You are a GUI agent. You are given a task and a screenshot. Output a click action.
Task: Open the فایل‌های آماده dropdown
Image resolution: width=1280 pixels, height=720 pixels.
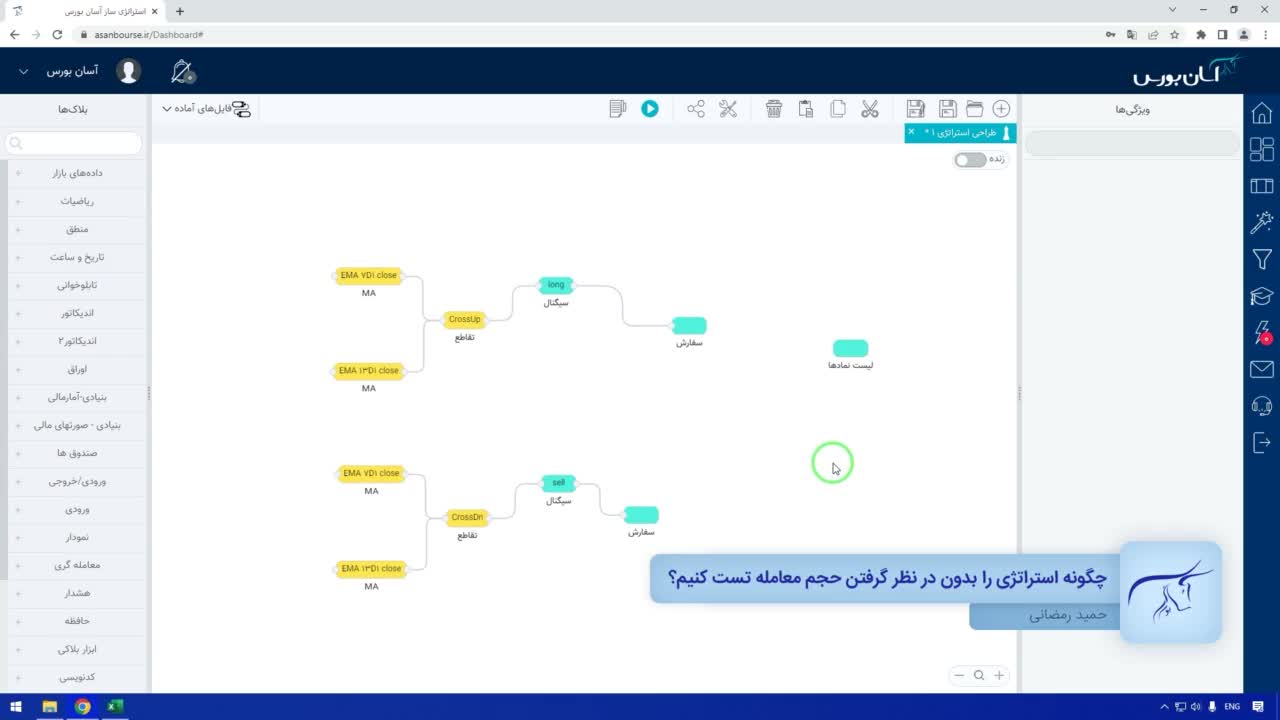point(206,109)
